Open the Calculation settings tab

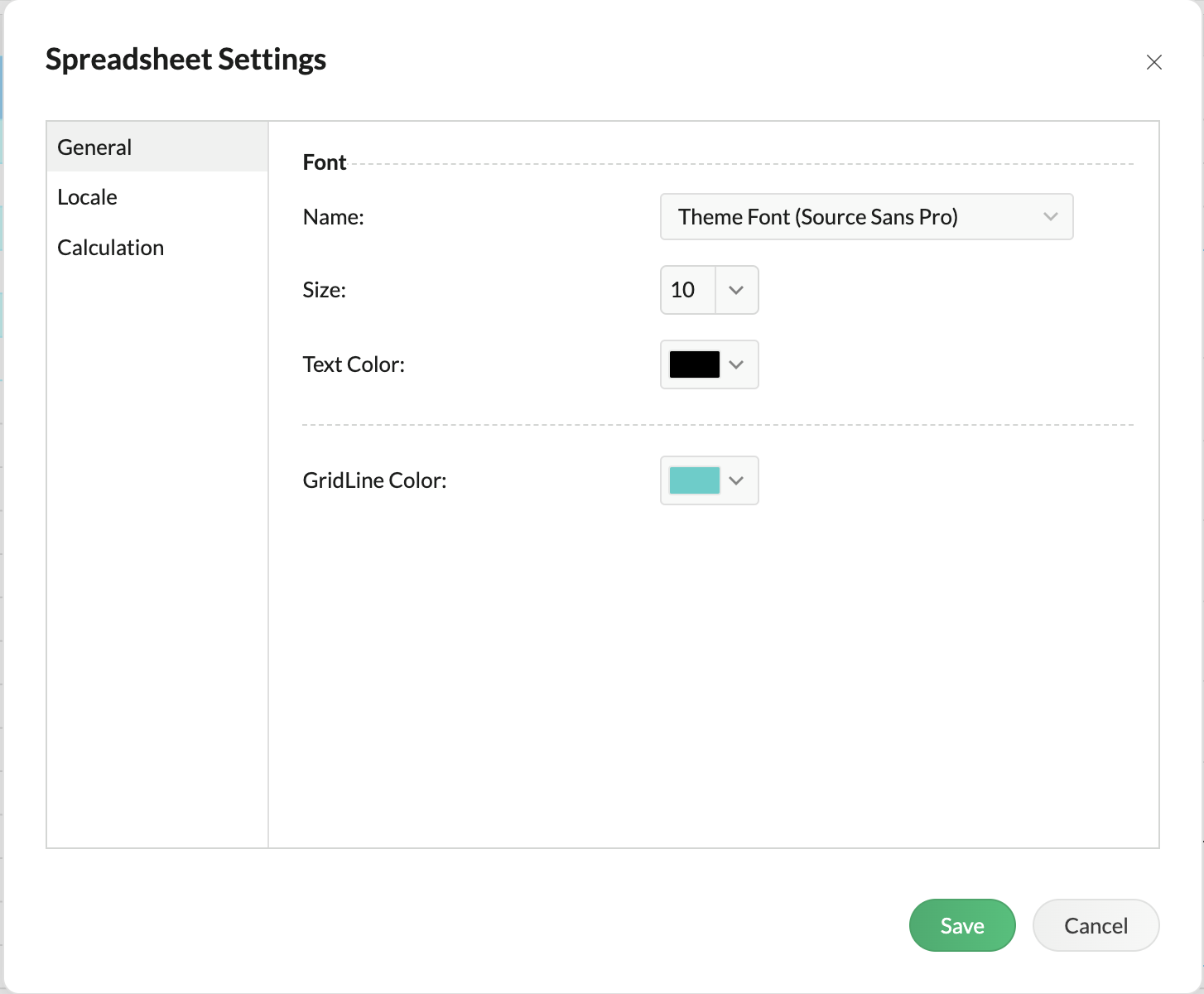coord(110,248)
